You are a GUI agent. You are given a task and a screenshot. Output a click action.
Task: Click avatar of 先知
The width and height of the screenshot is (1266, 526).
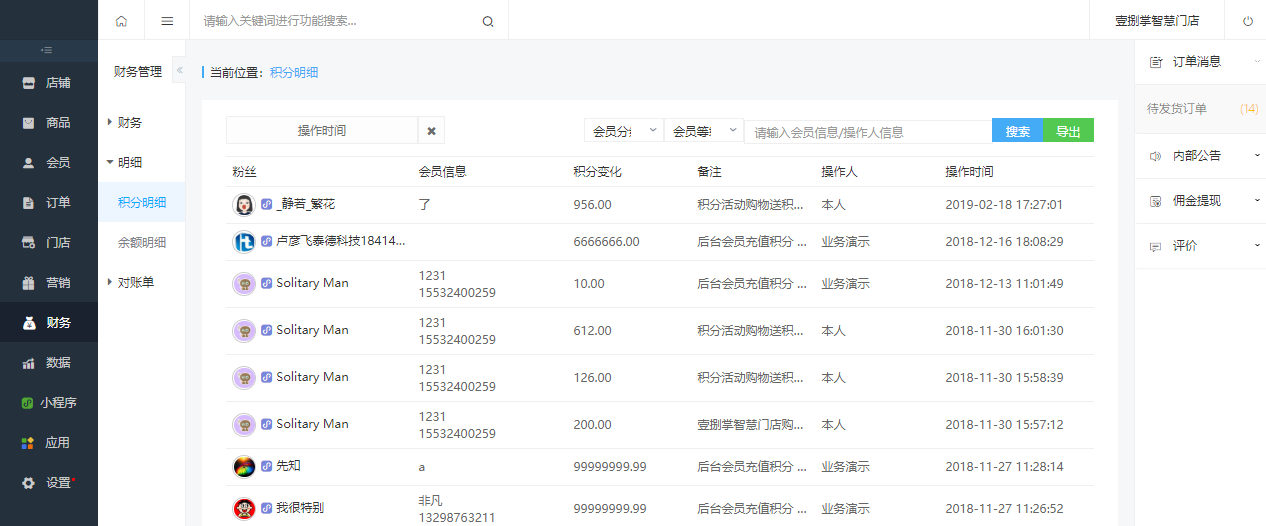pos(244,466)
